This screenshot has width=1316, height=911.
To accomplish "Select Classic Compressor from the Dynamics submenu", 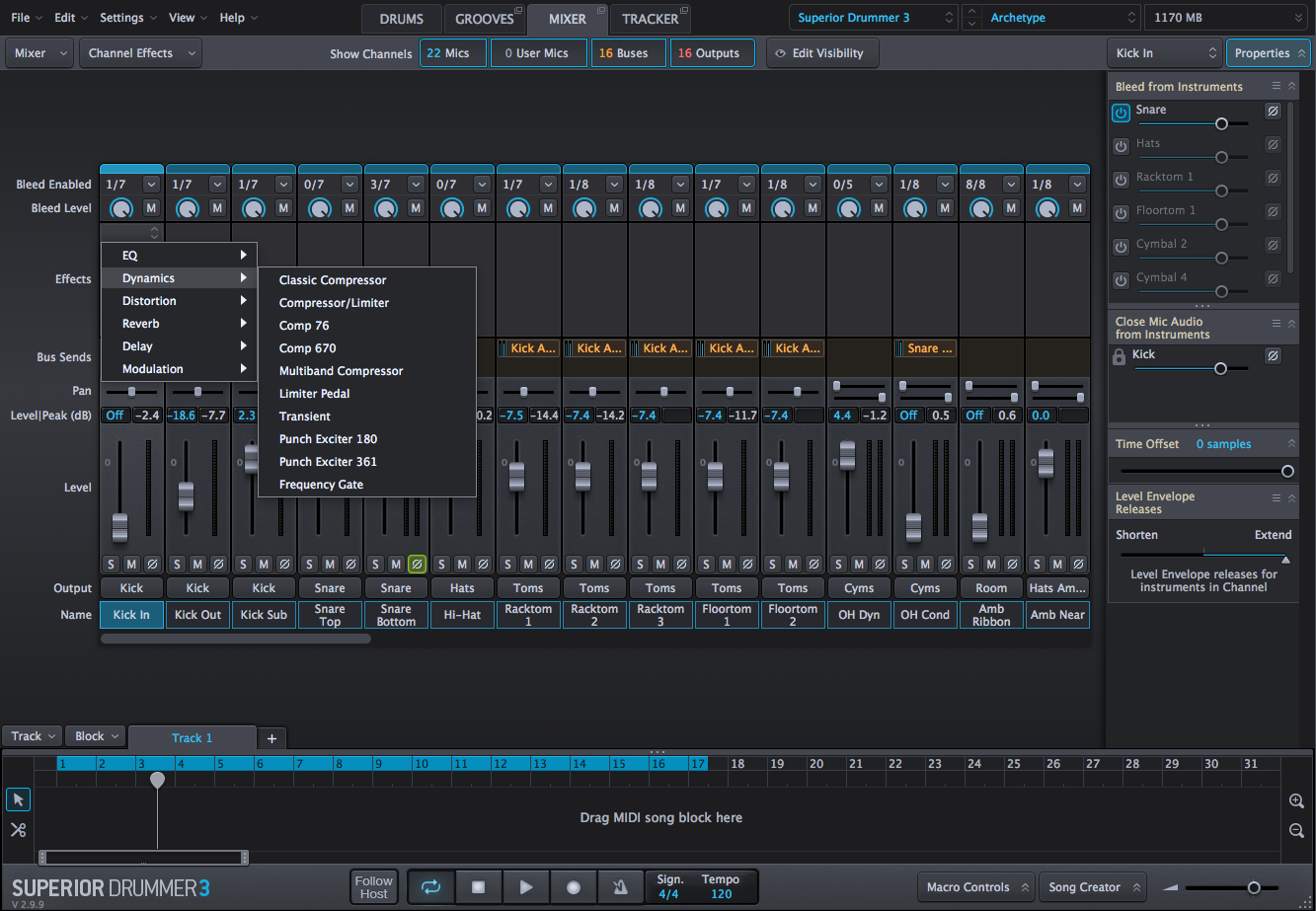I will click(331, 279).
